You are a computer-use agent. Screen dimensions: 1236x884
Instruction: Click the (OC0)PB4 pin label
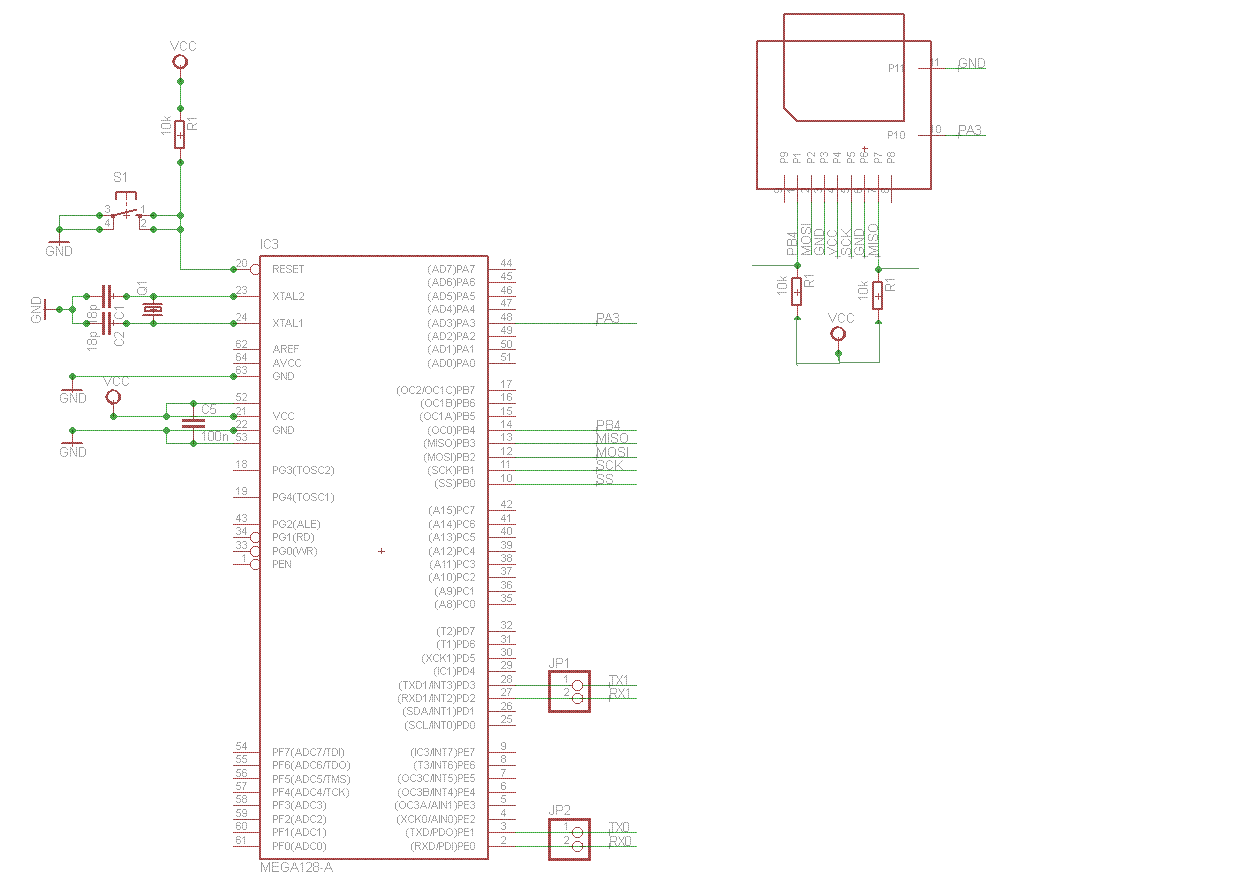point(449,430)
